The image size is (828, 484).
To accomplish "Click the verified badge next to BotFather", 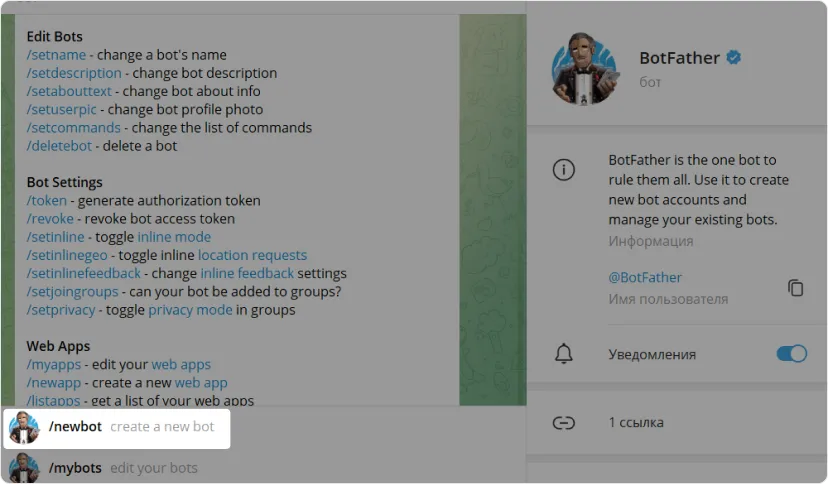I will click(734, 58).
